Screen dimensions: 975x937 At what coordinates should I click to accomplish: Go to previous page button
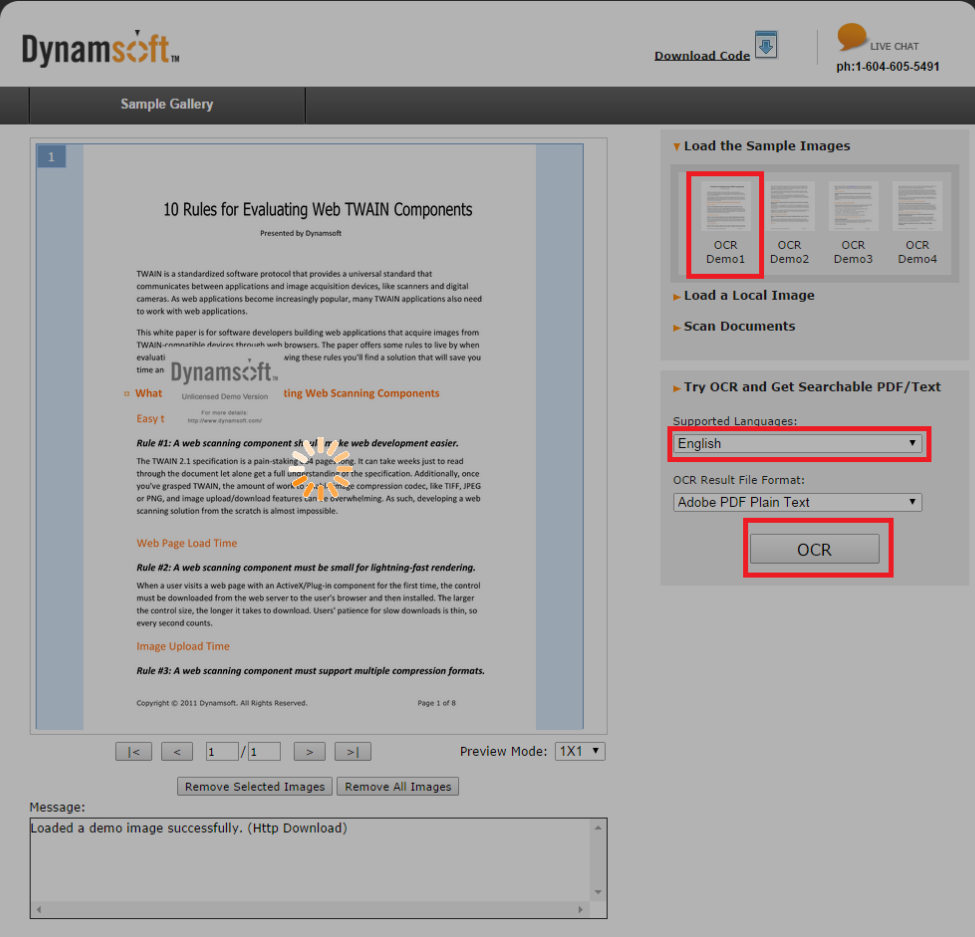[x=176, y=751]
